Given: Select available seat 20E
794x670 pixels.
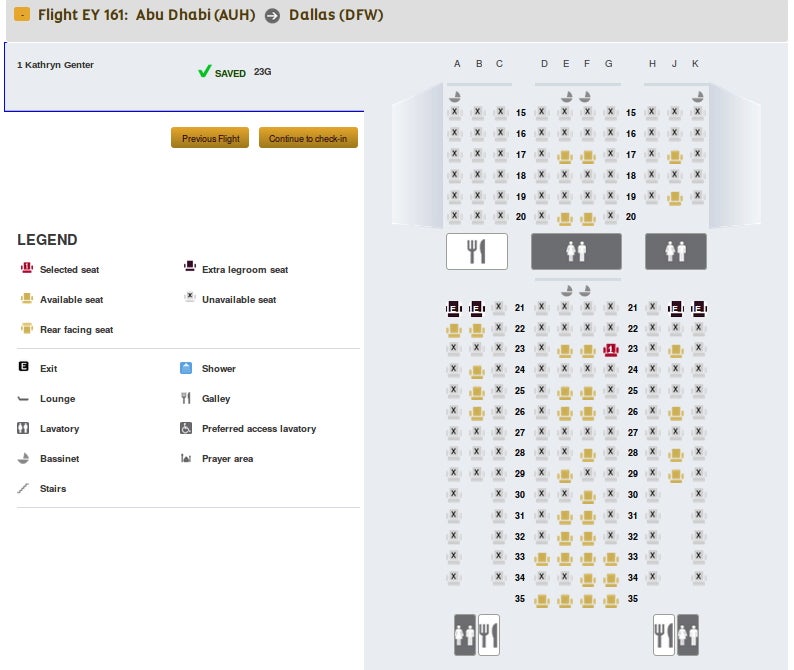Looking at the screenshot, I should click(x=565, y=219).
